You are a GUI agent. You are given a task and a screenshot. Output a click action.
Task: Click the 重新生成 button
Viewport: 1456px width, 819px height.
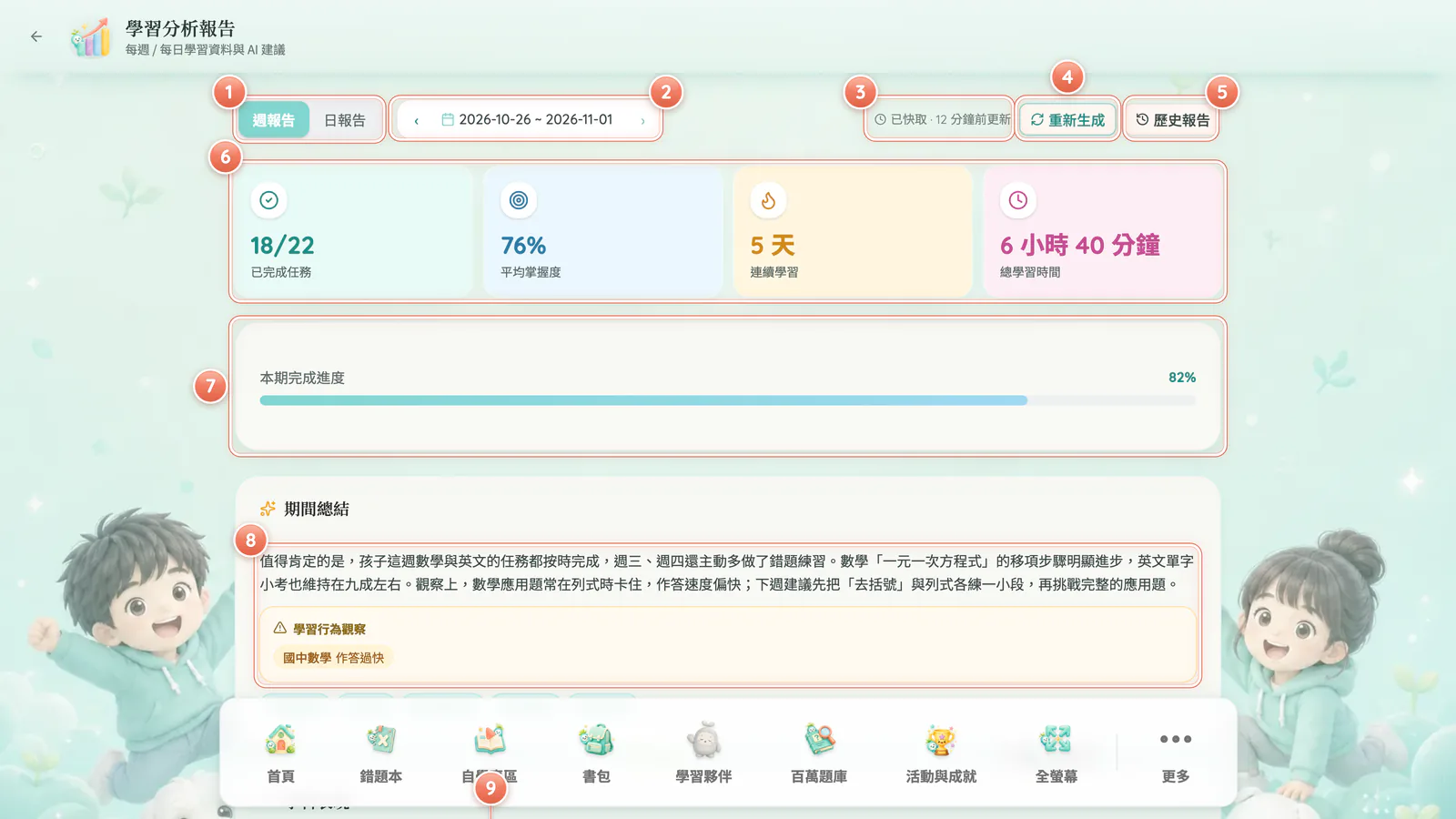click(x=1067, y=120)
